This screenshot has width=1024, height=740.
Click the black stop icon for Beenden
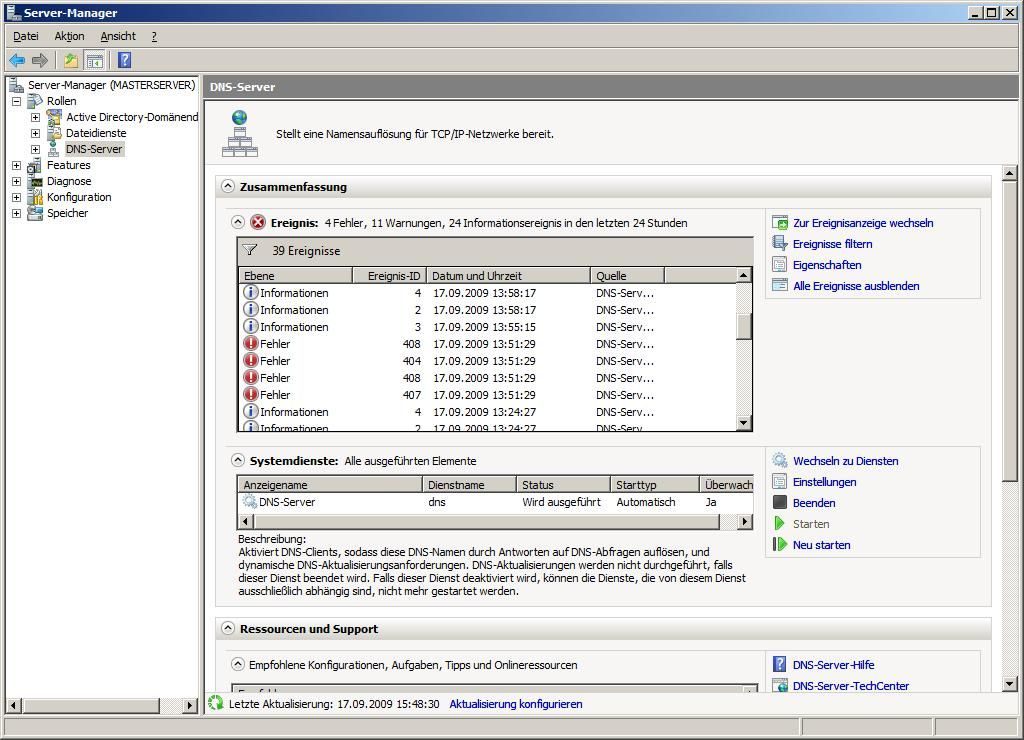[780, 502]
